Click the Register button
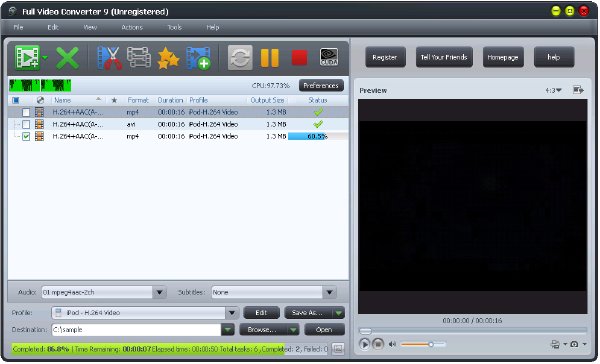The image size is (600, 364). click(385, 57)
